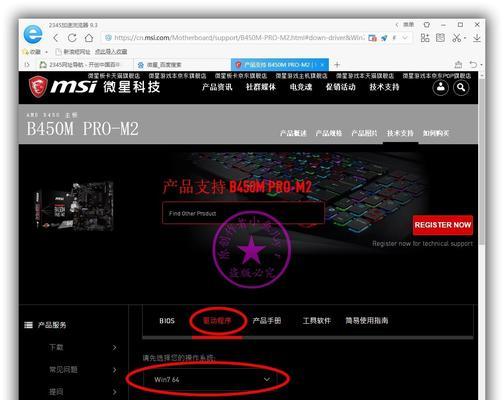This screenshot has width=504, height=400.
Task: Open the 产品资讯 navigation menu
Action: click(217, 87)
